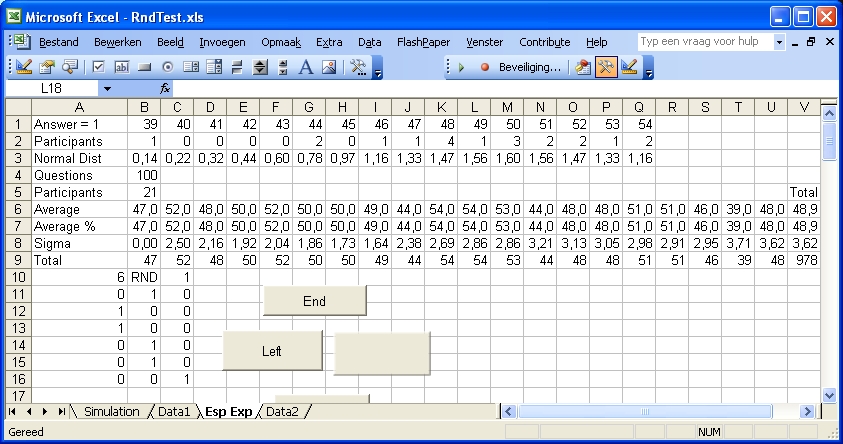Image resolution: width=843 pixels, height=444 pixels.
Task: Toggle Design Mode in Control Toolbox toolbar
Action: point(24,67)
